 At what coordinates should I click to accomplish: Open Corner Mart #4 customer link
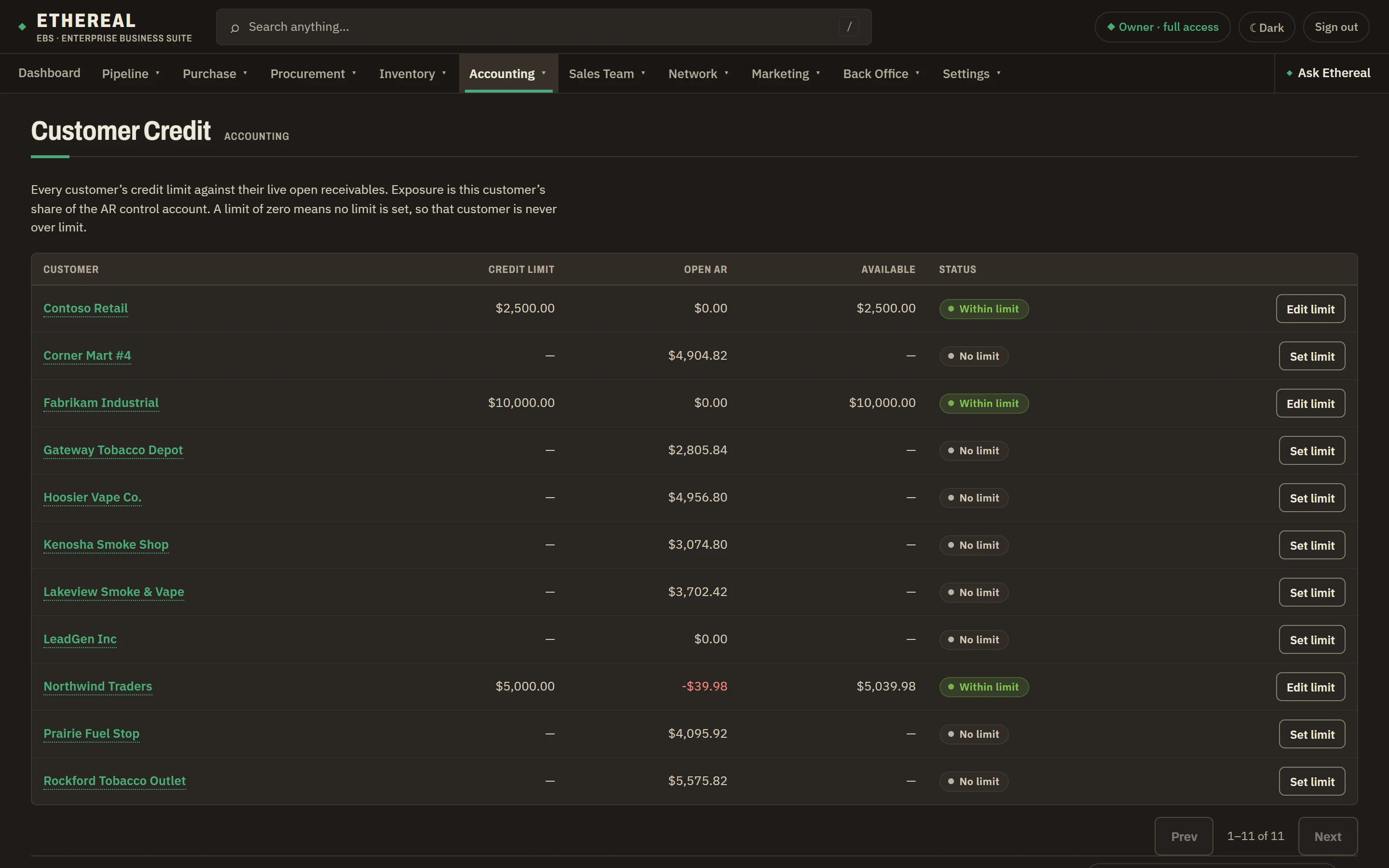pyautogui.click(x=87, y=355)
